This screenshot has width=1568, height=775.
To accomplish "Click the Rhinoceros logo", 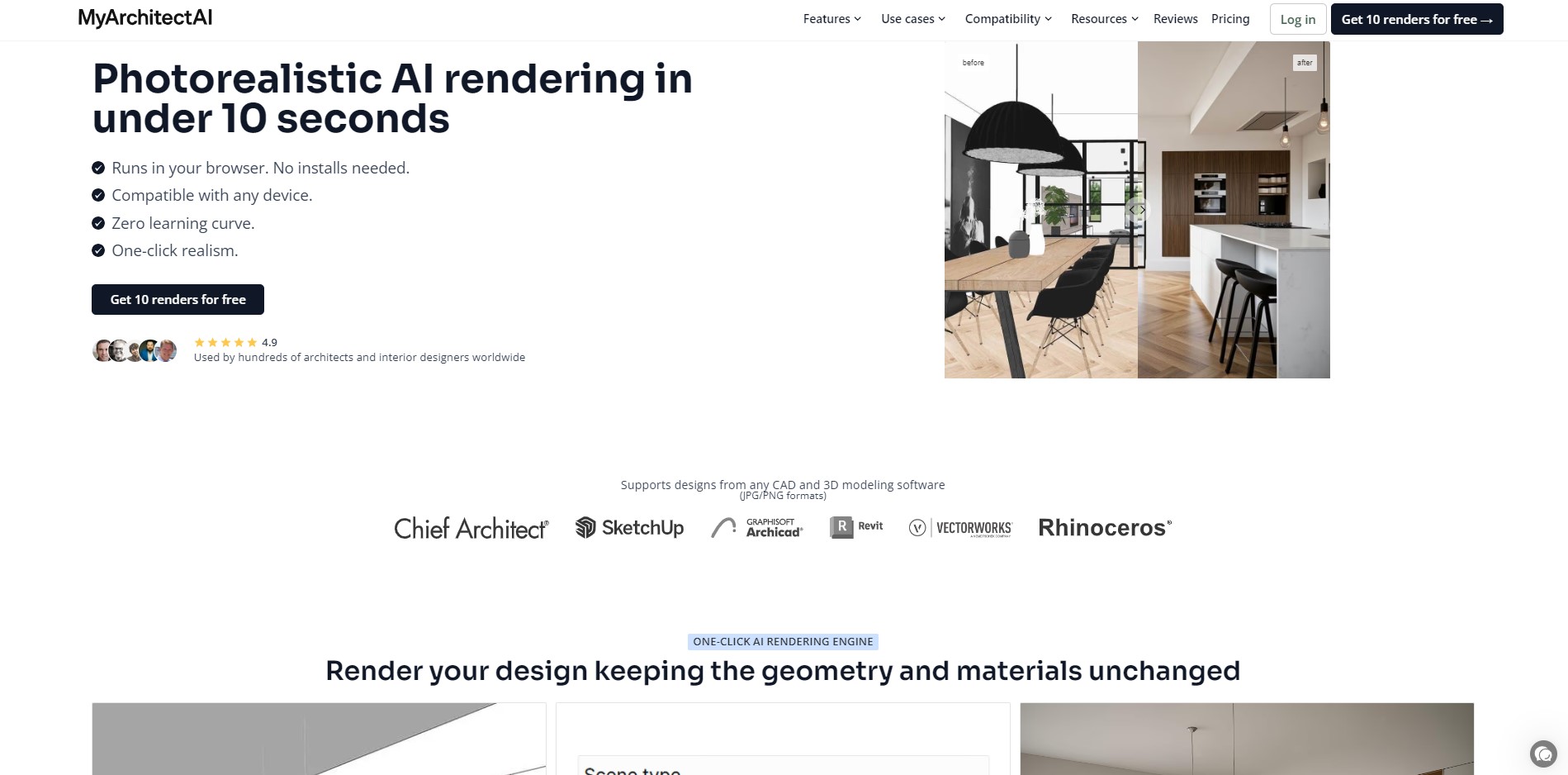I will pyautogui.click(x=1104, y=528).
